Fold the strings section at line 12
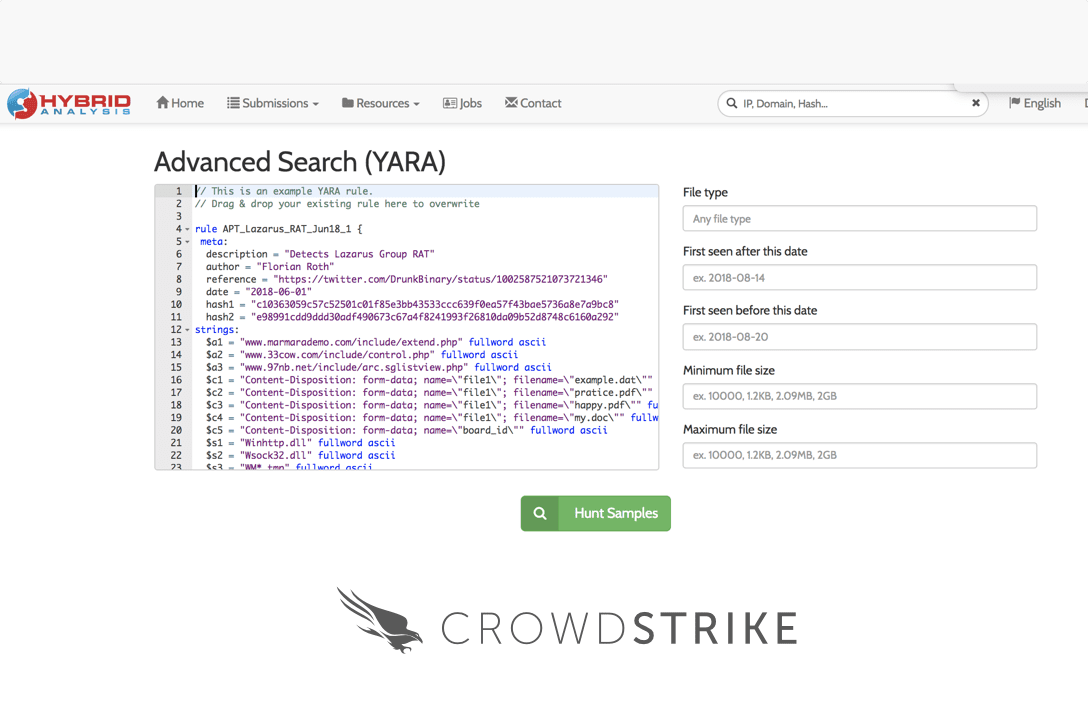The height and width of the screenshot is (725, 1088). 187,330
